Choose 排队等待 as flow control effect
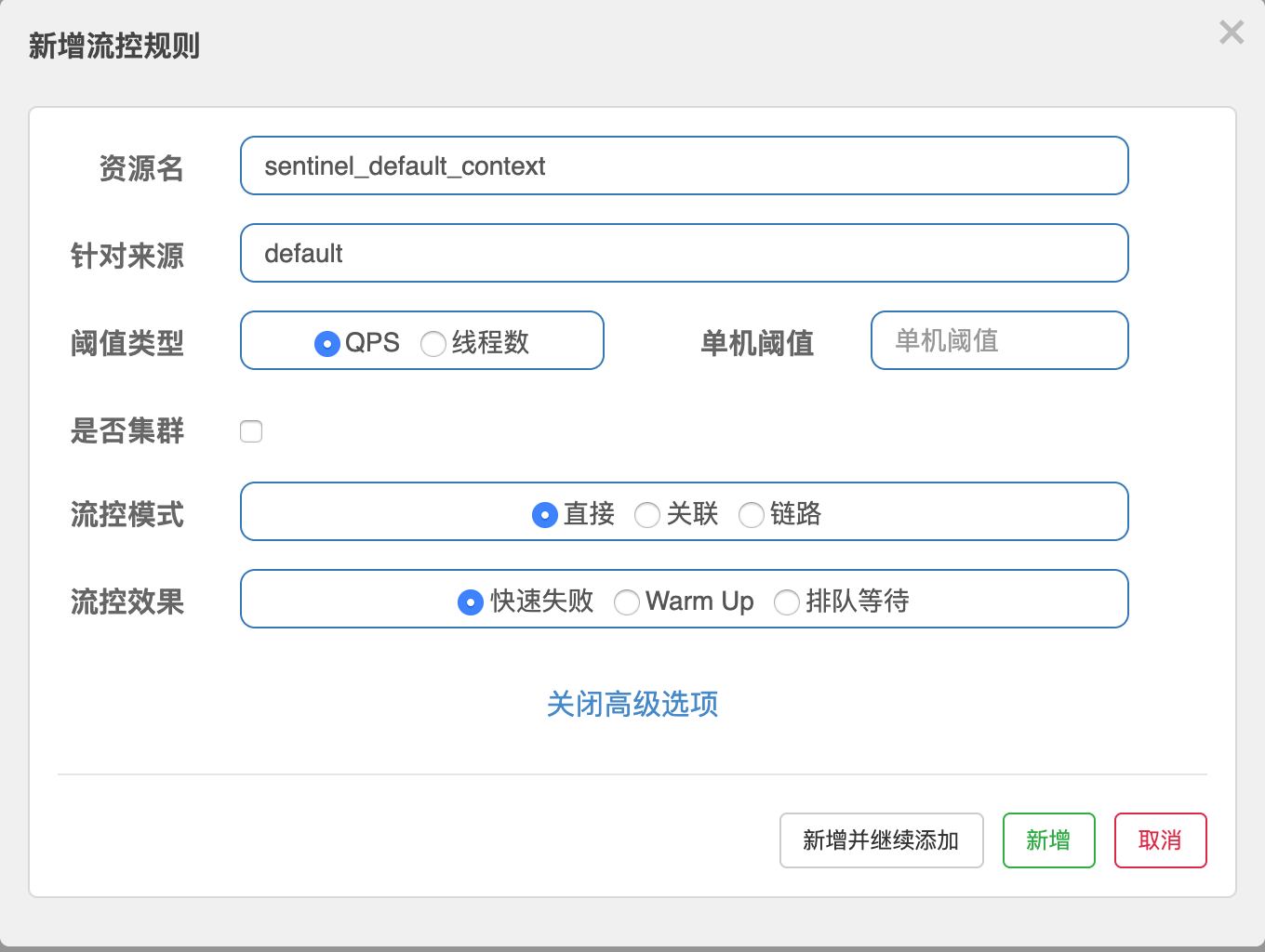This screenshot has height=952, width=1265. click(x=787, y=602)
